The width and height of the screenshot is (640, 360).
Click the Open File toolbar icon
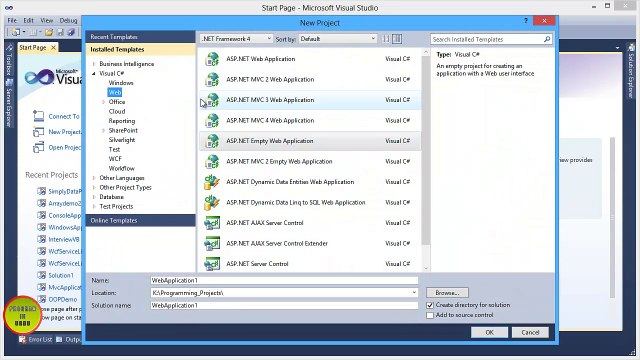[49, 32]
